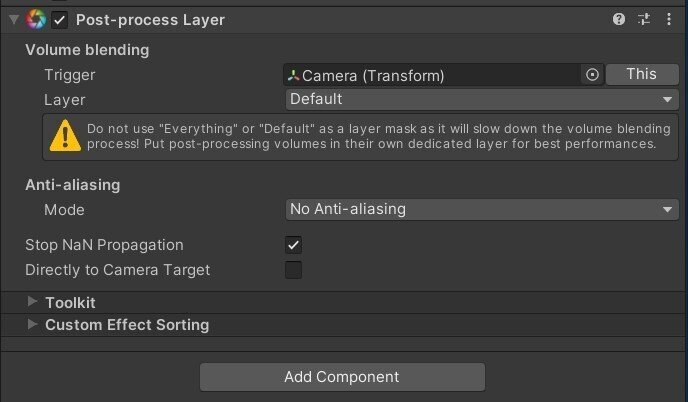
Task: Enable Directly to Camera Target checkbox
Action: [x=293, y=270]
